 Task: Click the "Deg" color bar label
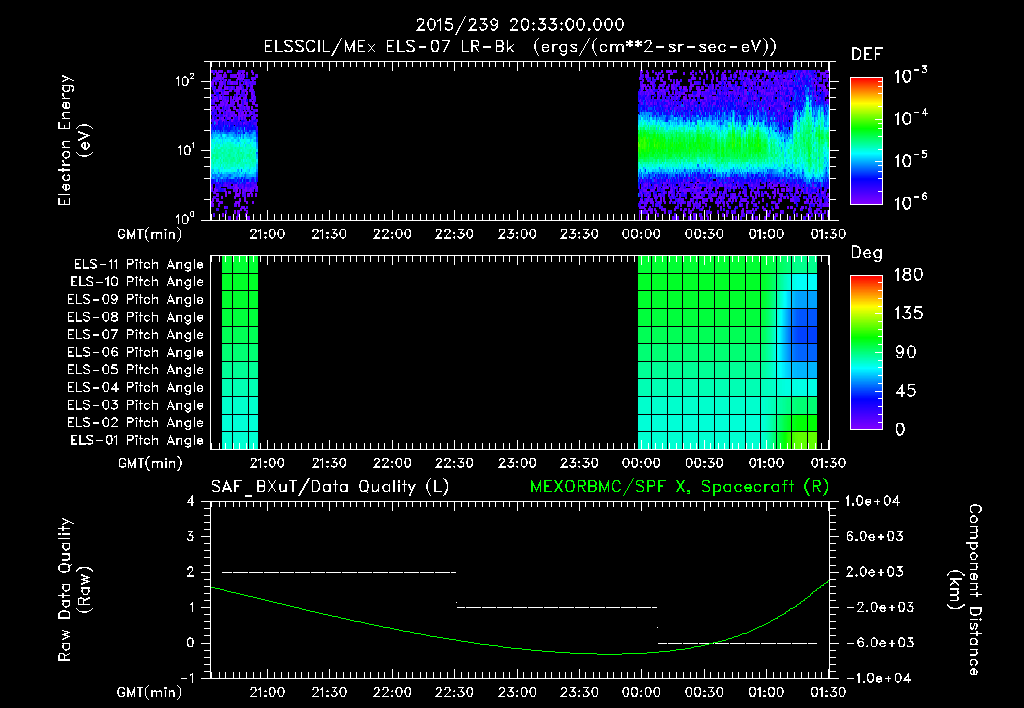[x=867, y=253]
